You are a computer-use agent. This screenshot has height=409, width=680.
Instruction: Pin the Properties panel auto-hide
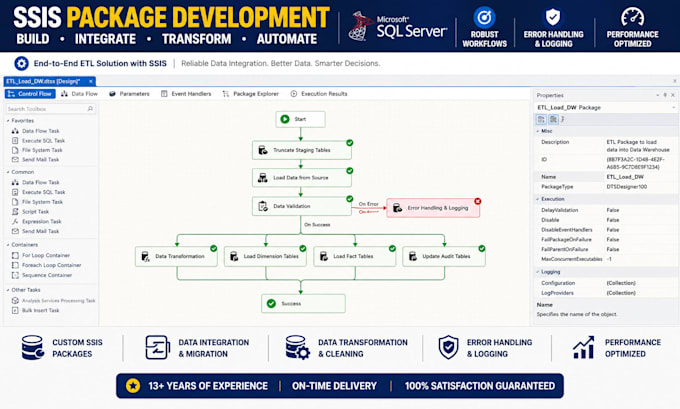click(665, 95)
